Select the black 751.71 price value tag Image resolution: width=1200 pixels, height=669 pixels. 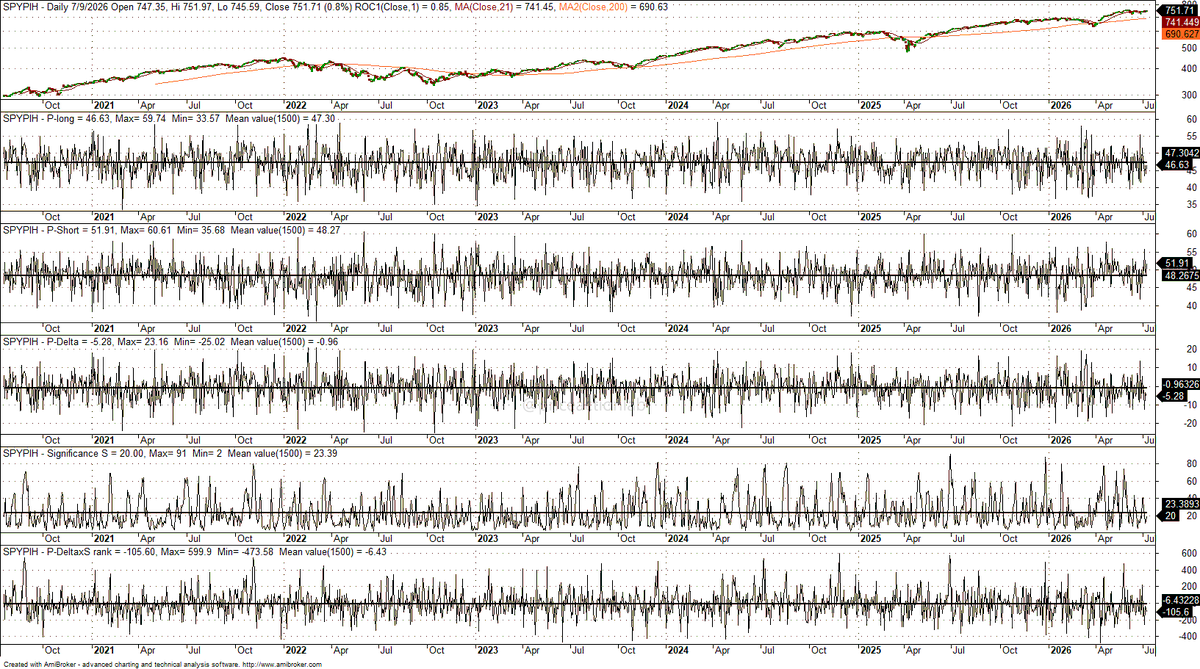click(1175, 10)
